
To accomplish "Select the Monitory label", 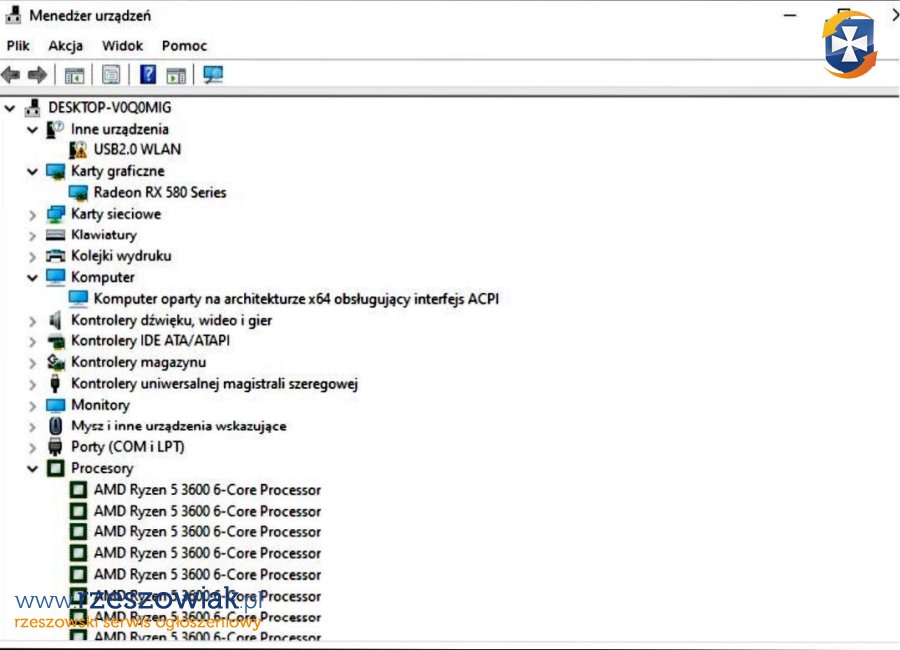I will coord(100,405).
